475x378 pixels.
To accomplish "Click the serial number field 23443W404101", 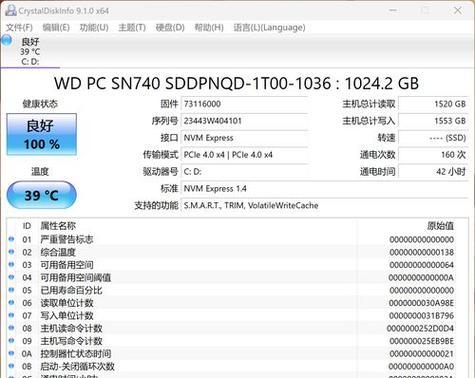I will [x=244, y=121].
